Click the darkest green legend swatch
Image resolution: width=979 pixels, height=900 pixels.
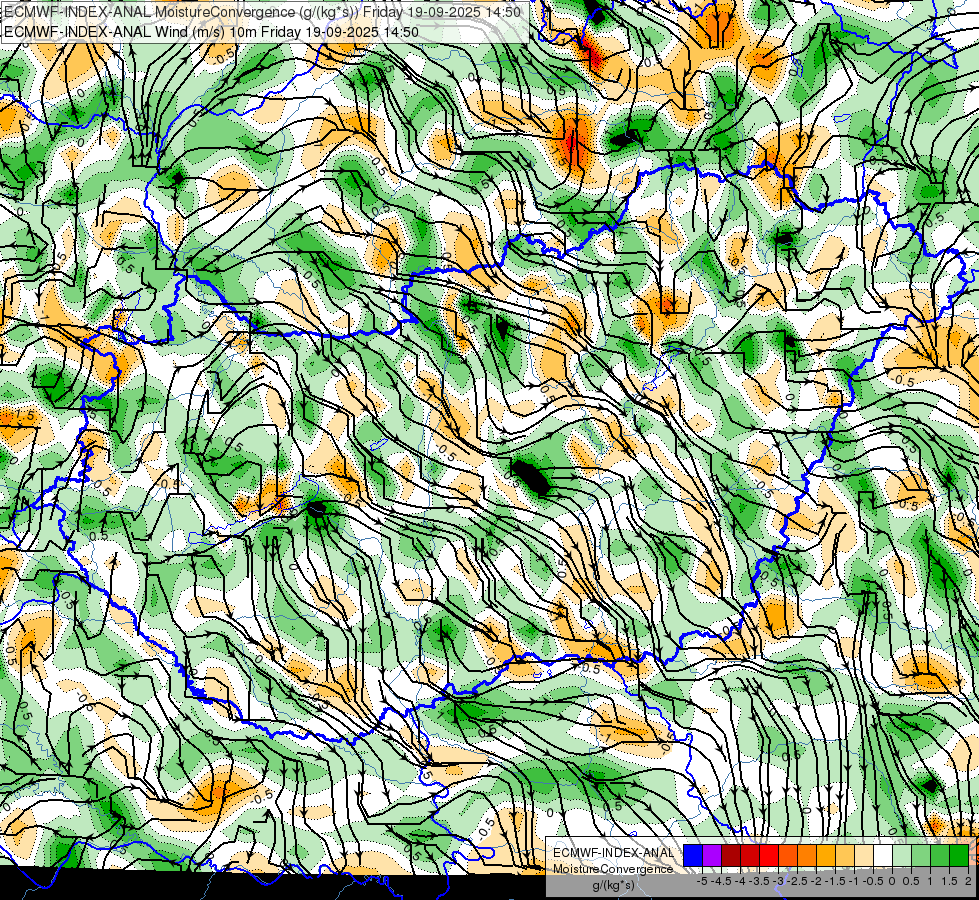[959, 855]
